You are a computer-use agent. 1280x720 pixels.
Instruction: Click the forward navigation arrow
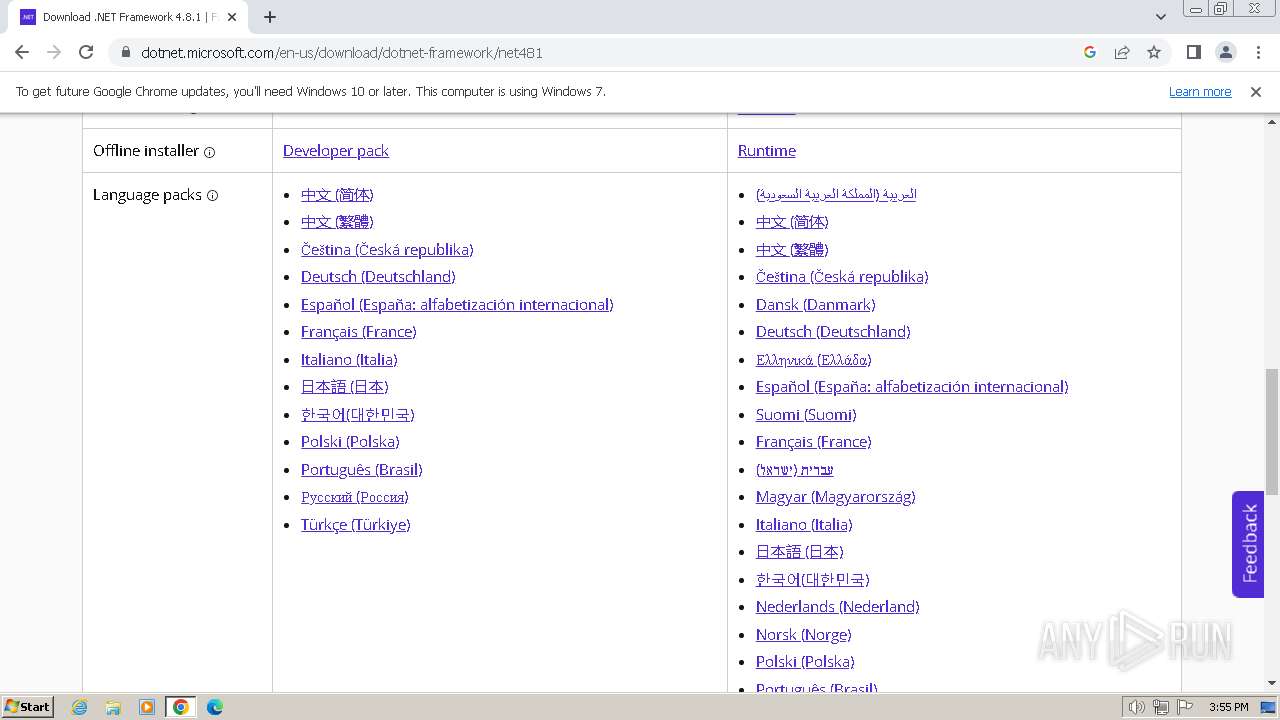(x=54, y=52)
